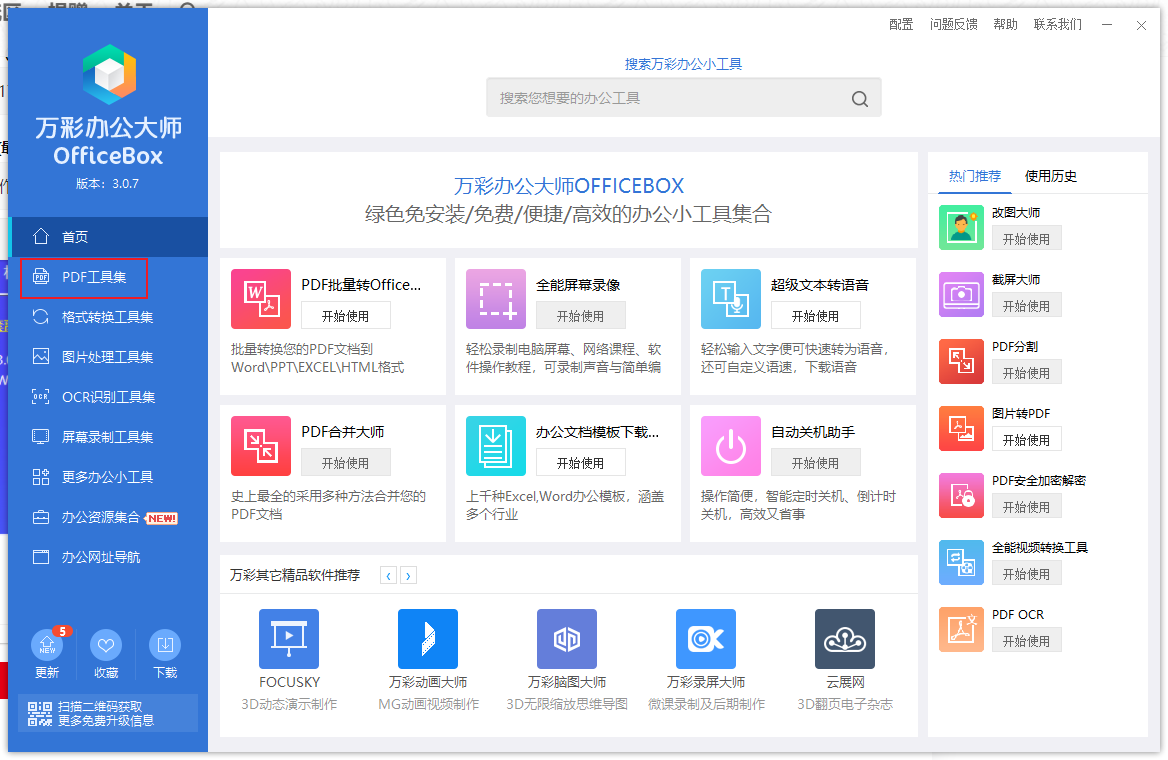
Task: Click the 全能视频转换工具 icon
Action: pos(961,563)
